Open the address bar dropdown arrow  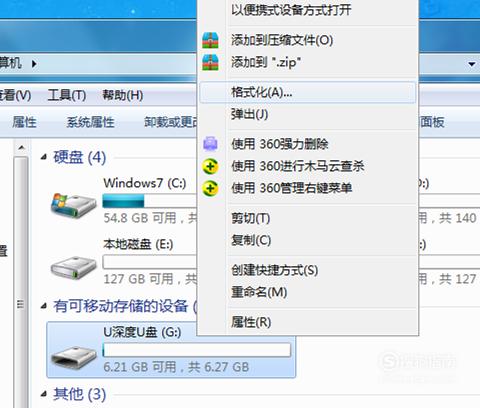click(471, 64)
